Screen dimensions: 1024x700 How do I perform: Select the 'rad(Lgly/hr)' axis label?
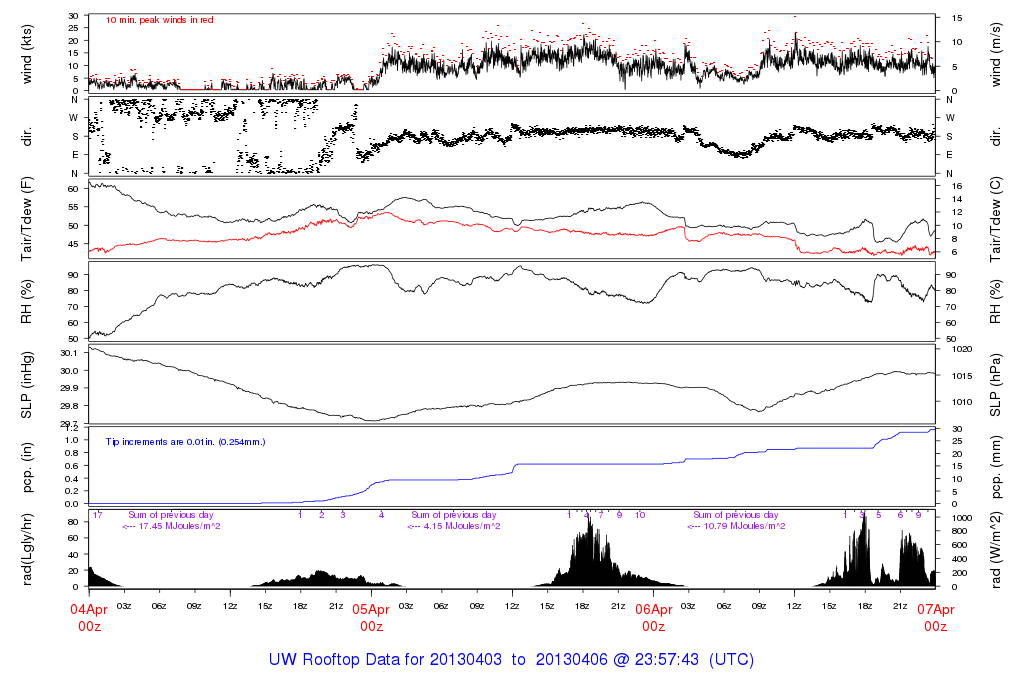point(27,550)
